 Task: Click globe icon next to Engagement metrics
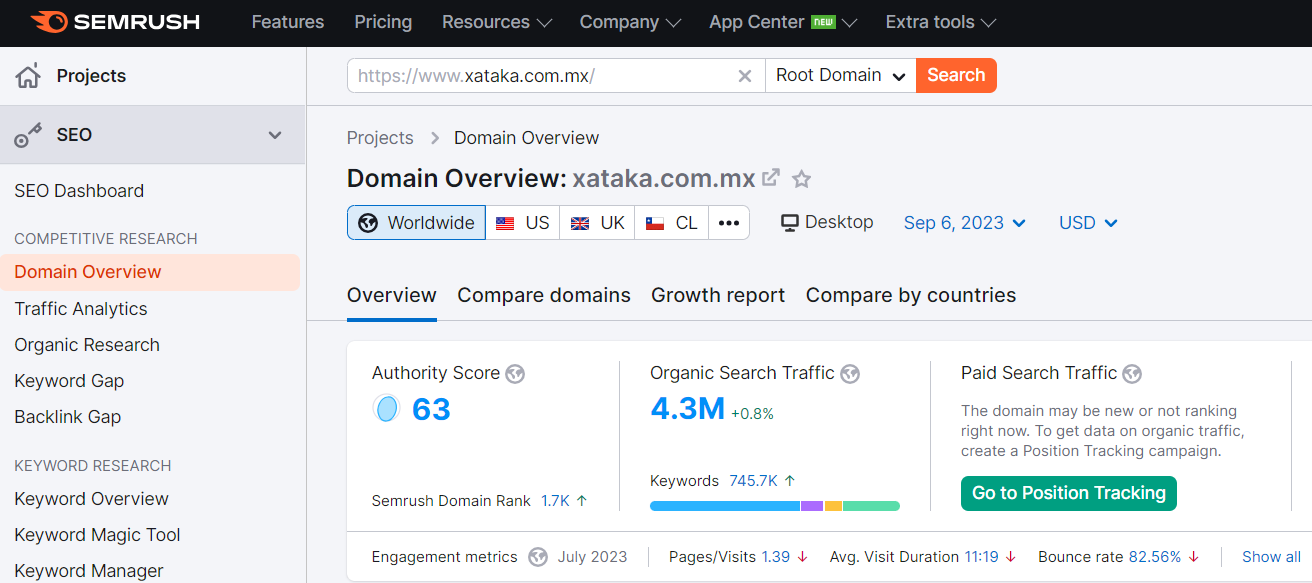(538, 557)
